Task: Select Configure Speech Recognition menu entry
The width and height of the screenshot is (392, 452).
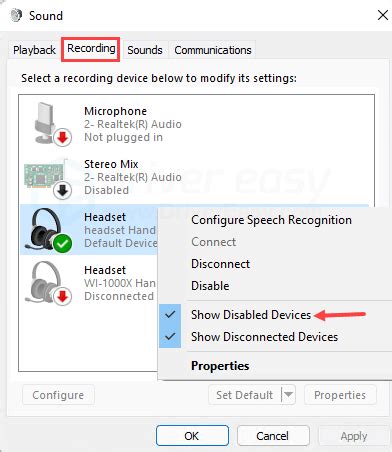Action: (x=271, y=220)
